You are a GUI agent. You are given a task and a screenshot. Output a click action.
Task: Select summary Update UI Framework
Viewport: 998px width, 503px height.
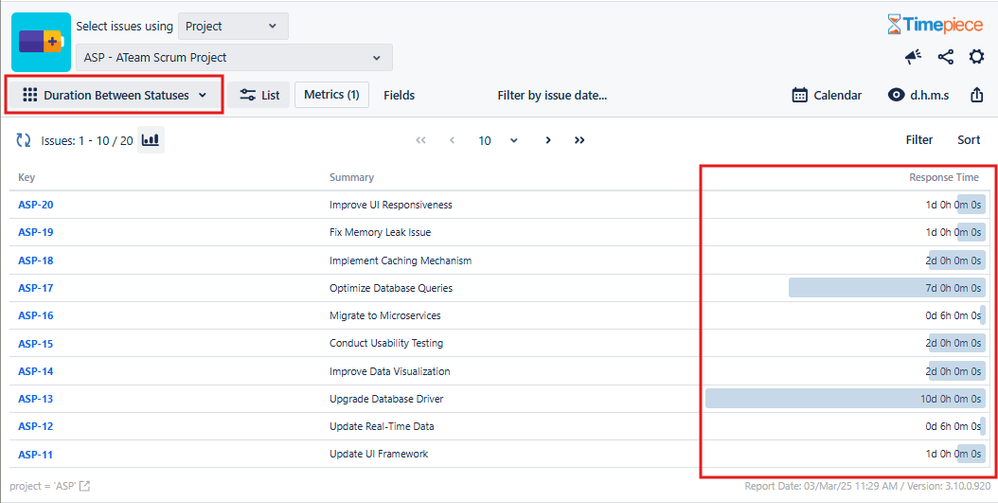[379, 455]
